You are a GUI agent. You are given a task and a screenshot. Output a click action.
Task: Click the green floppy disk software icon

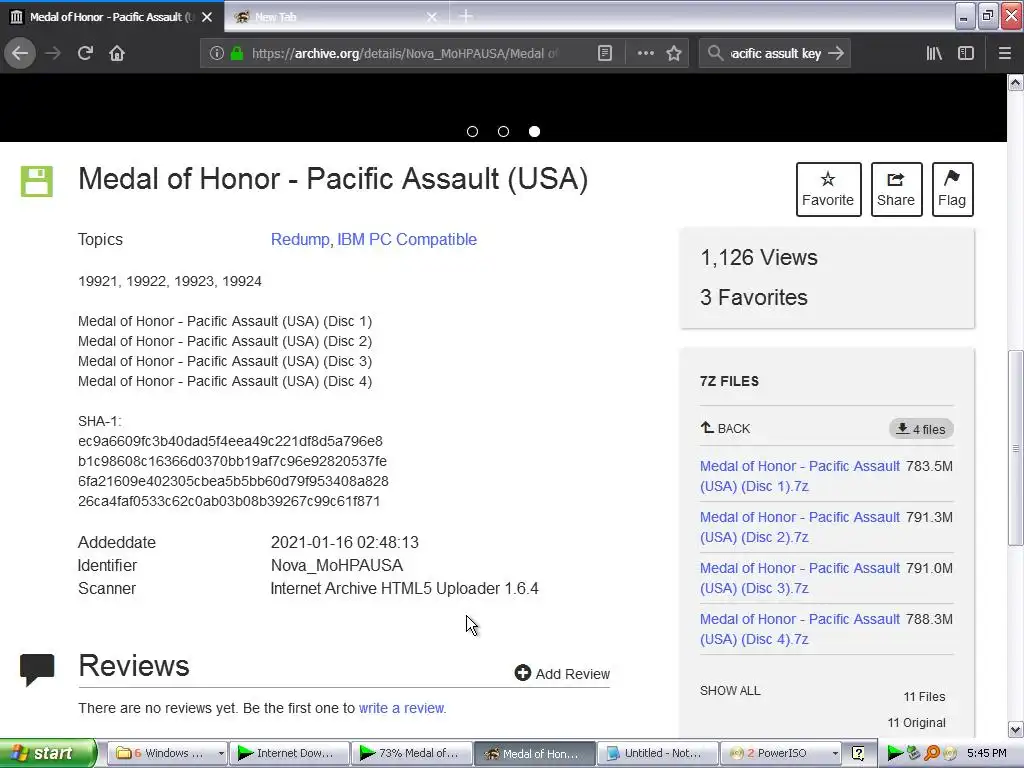tap(37, 181)
